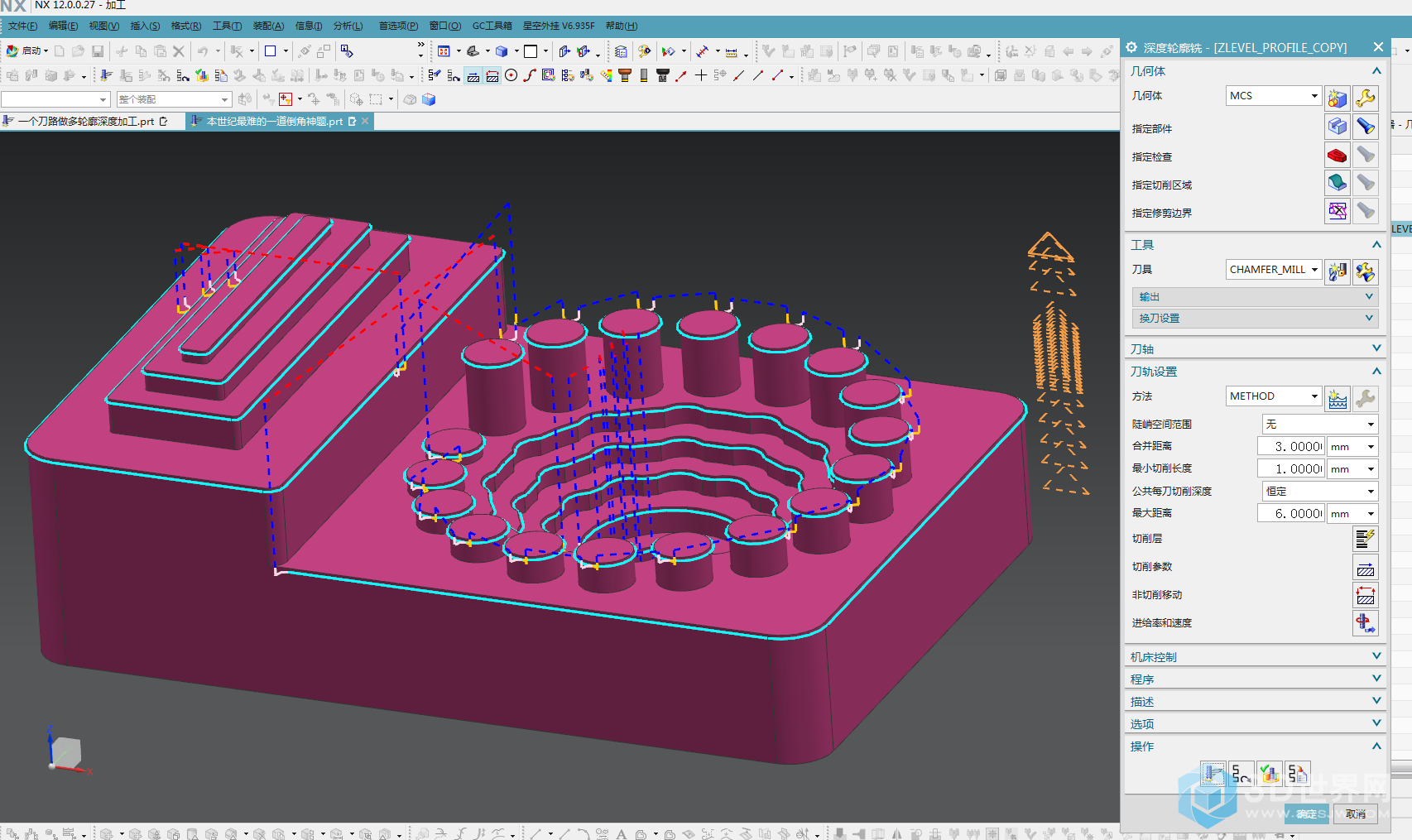
Task: Expand the 程序 section
Action: 1255,679
